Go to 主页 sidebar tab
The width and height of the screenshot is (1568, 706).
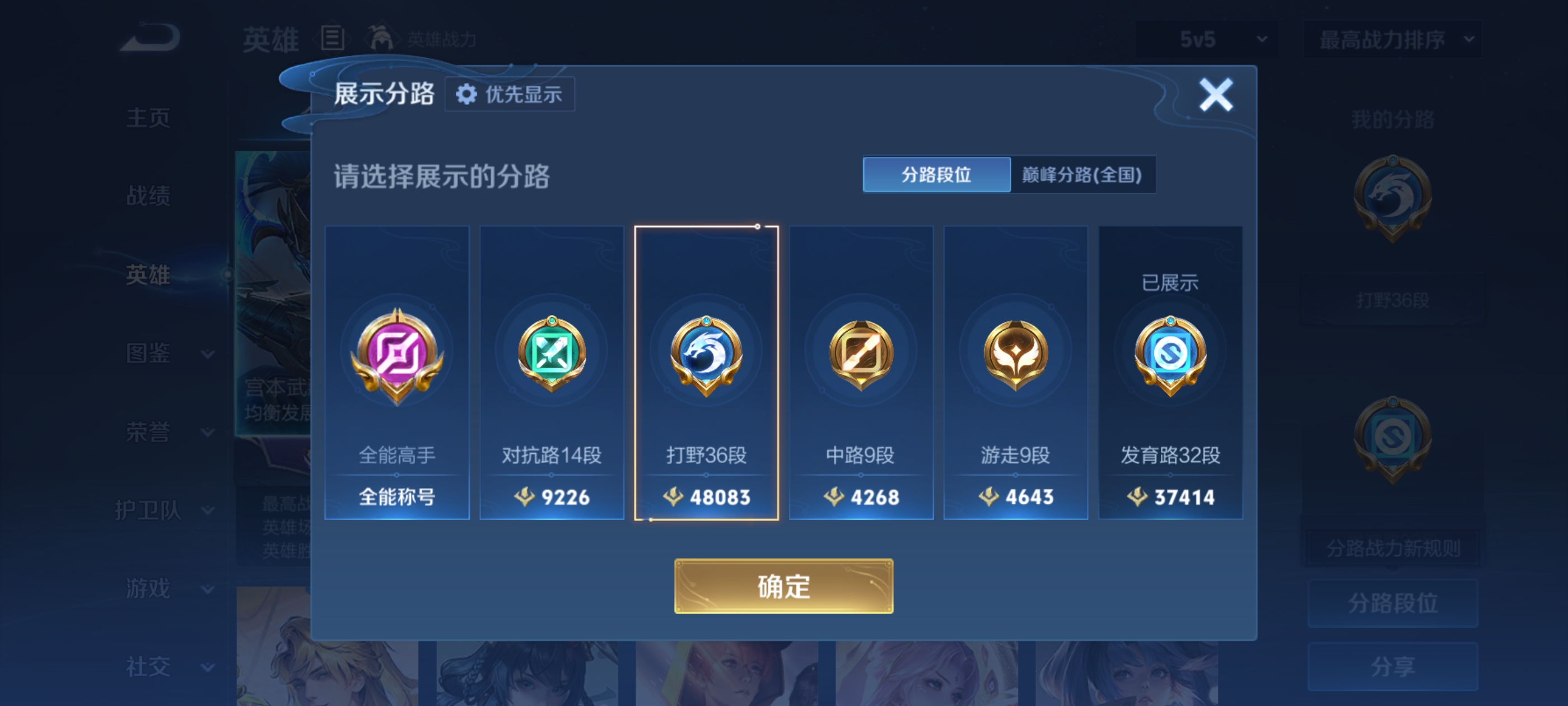(148, 118)
